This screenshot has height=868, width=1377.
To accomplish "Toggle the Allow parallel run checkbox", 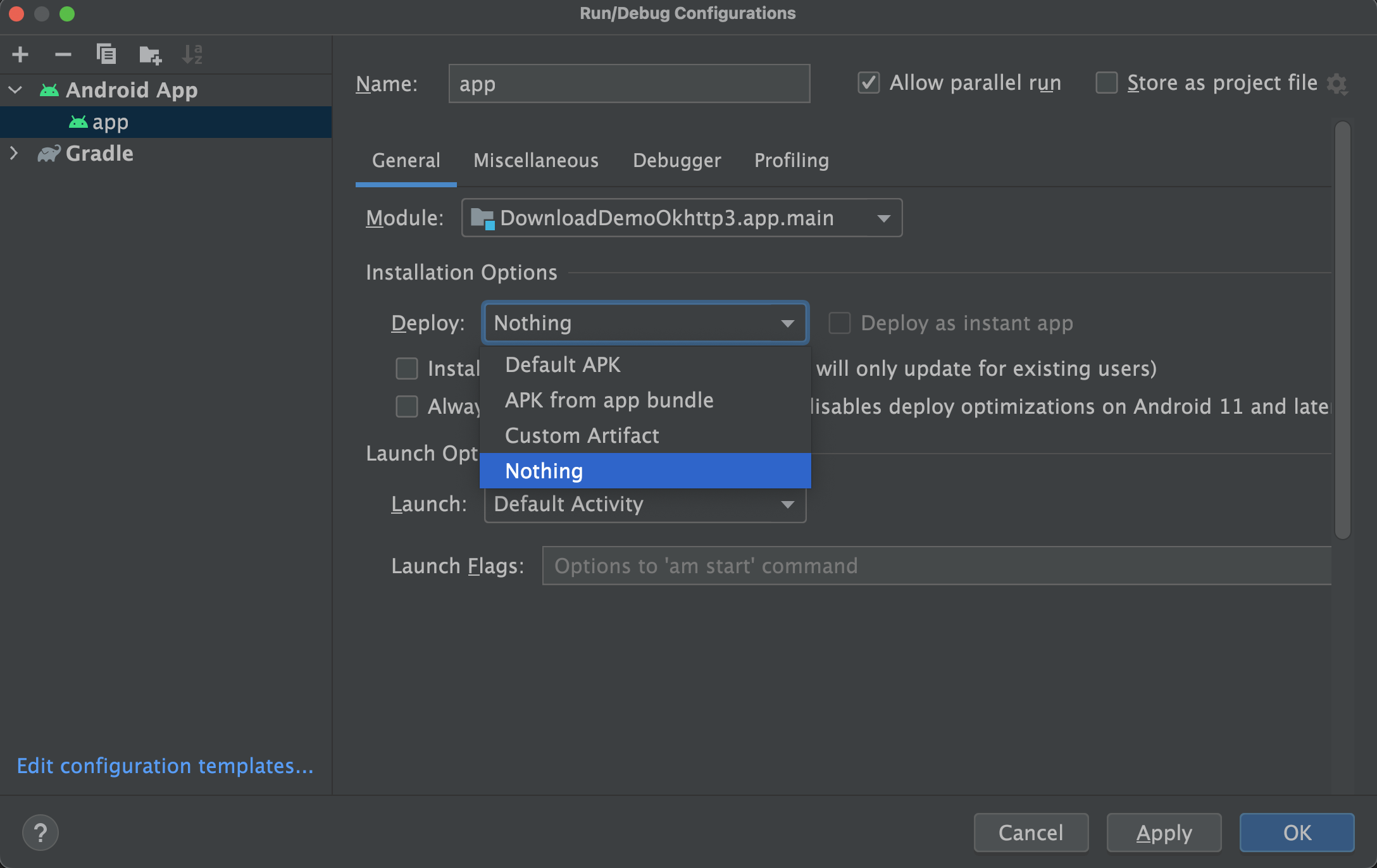I will point(868,83).
